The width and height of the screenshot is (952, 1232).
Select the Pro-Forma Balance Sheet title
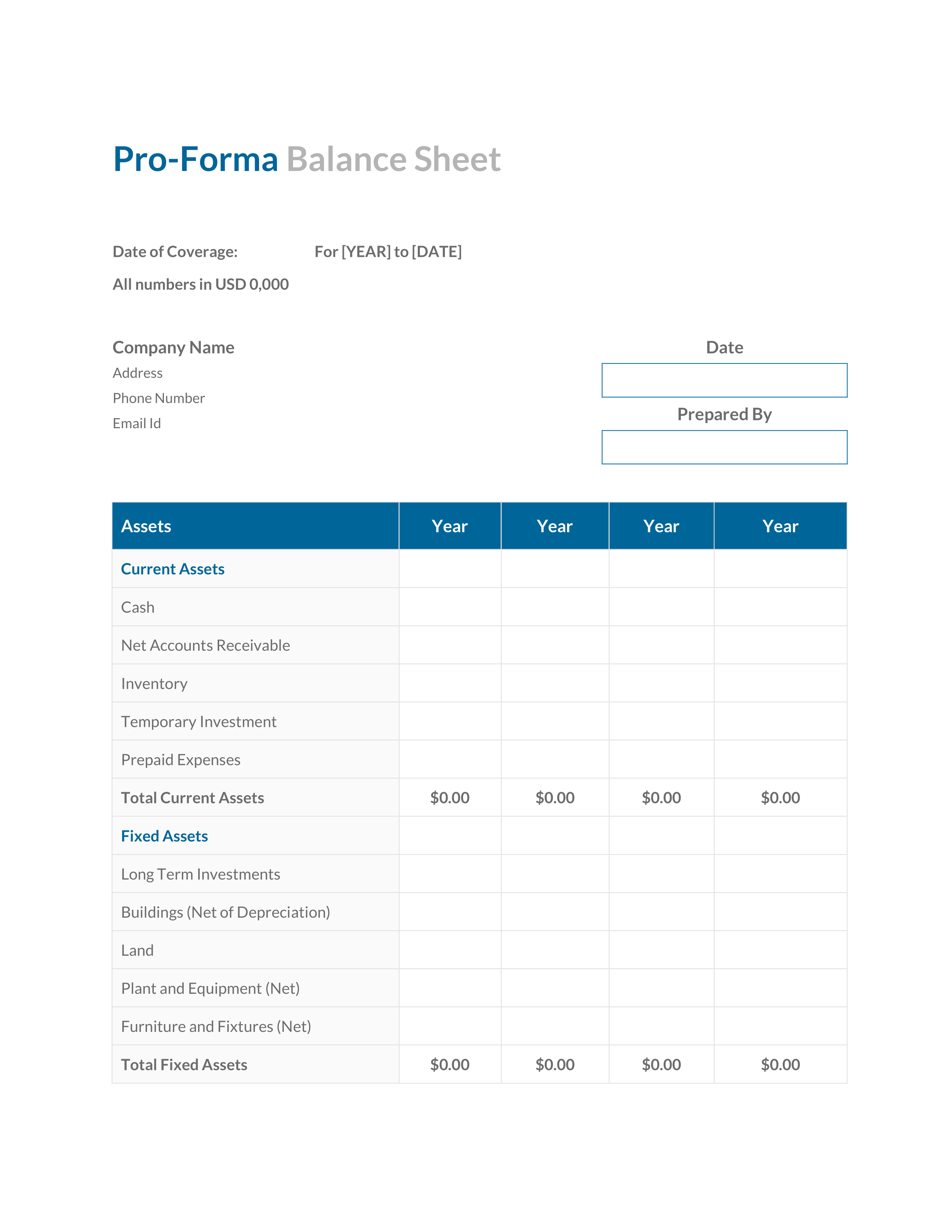click(x=307, y=159)
